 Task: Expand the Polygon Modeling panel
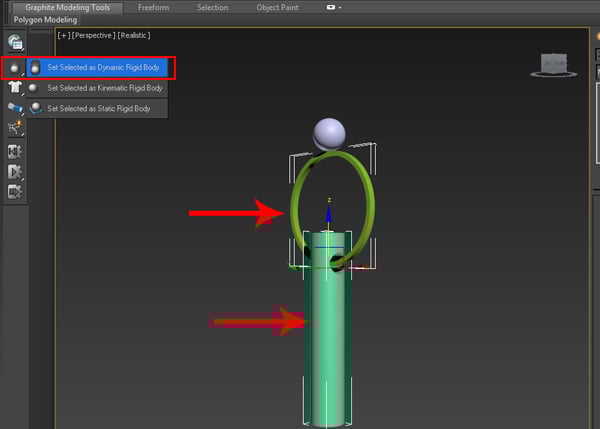tap(45, 20)
